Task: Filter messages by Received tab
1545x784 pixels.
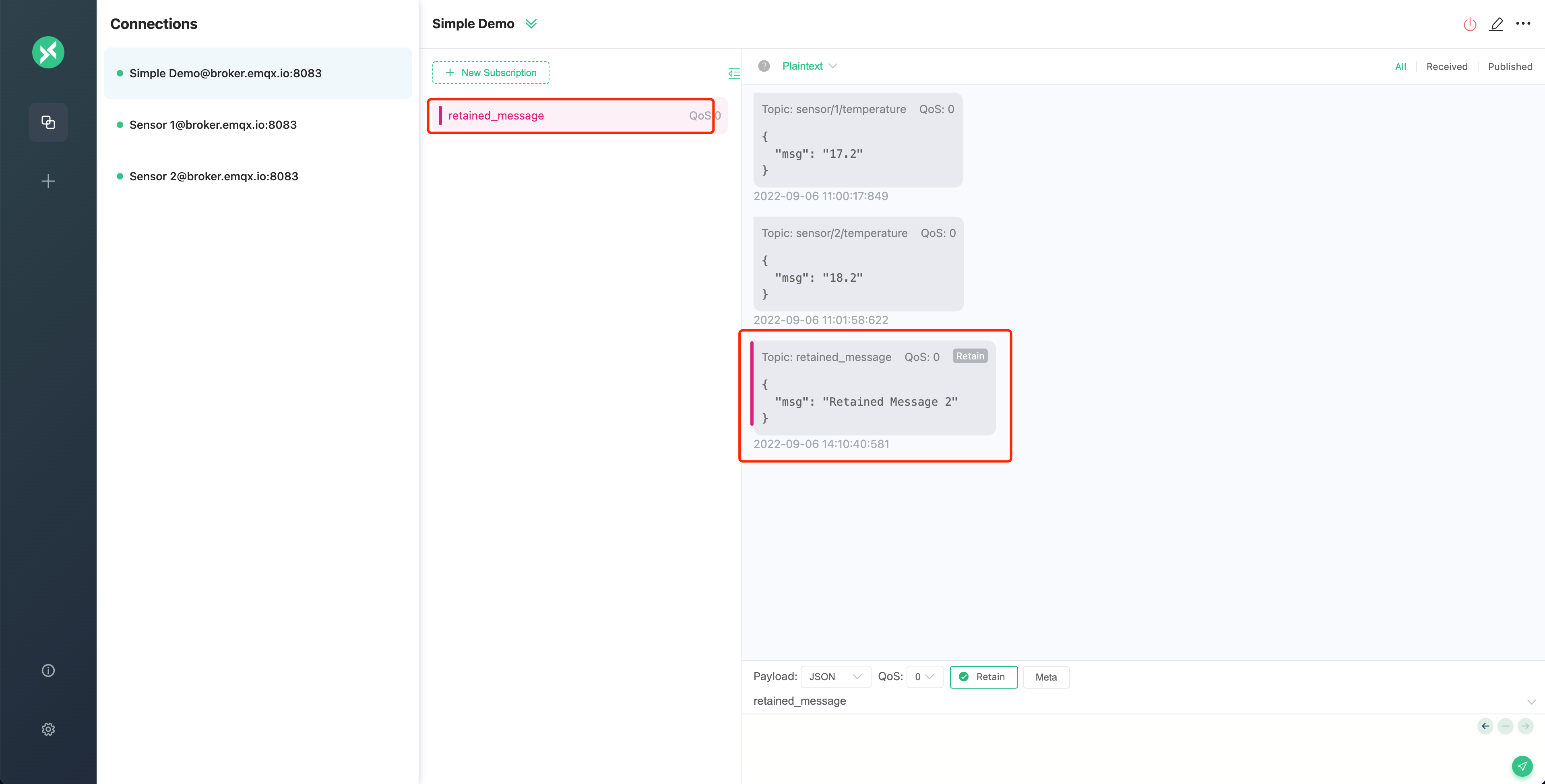Action: [1447, 66]
